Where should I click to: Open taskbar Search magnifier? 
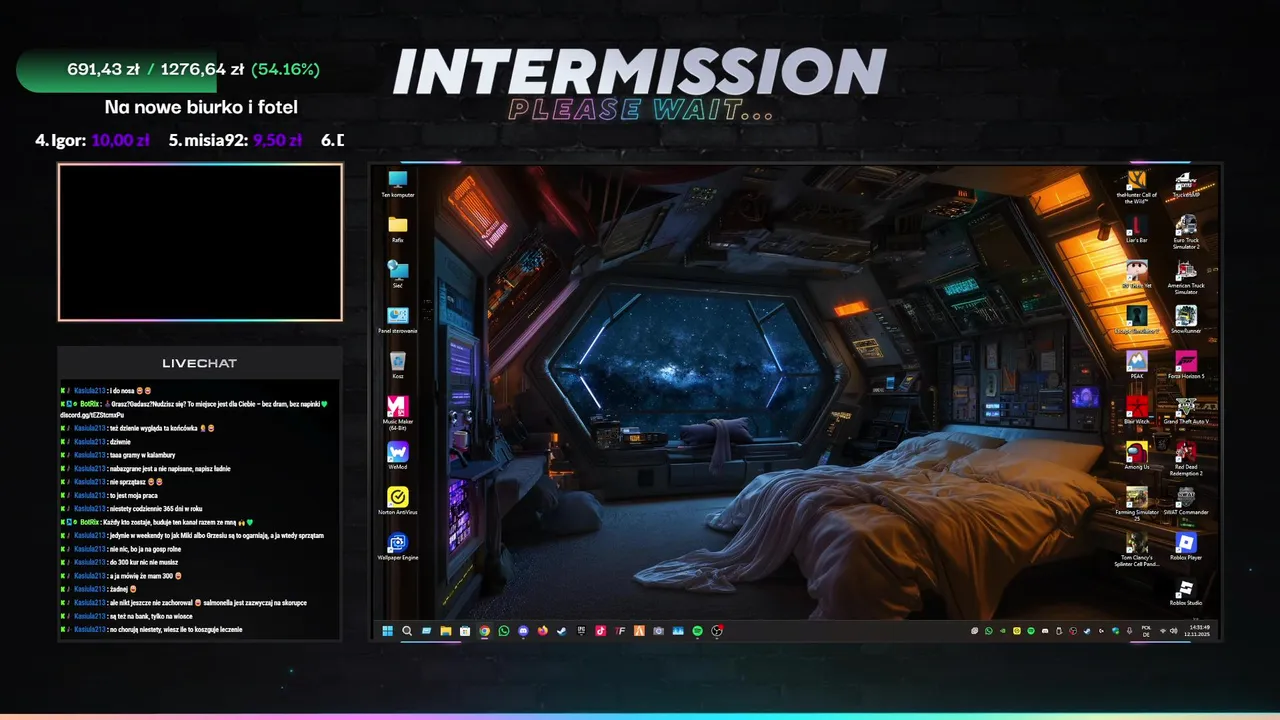click(407, 631)
